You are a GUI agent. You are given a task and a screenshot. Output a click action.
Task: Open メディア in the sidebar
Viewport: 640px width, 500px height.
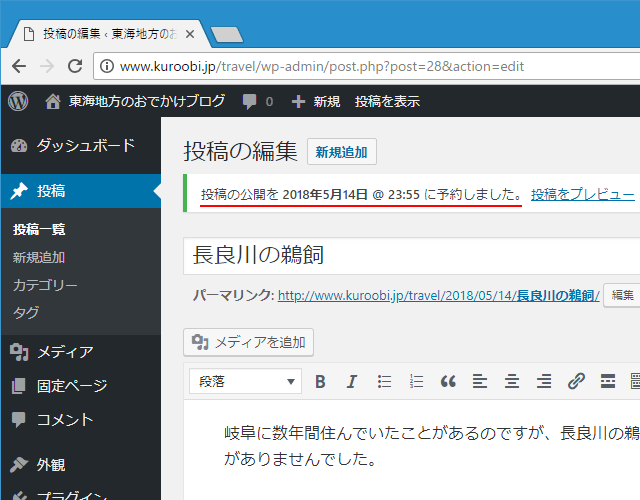(x=80, y=352)
